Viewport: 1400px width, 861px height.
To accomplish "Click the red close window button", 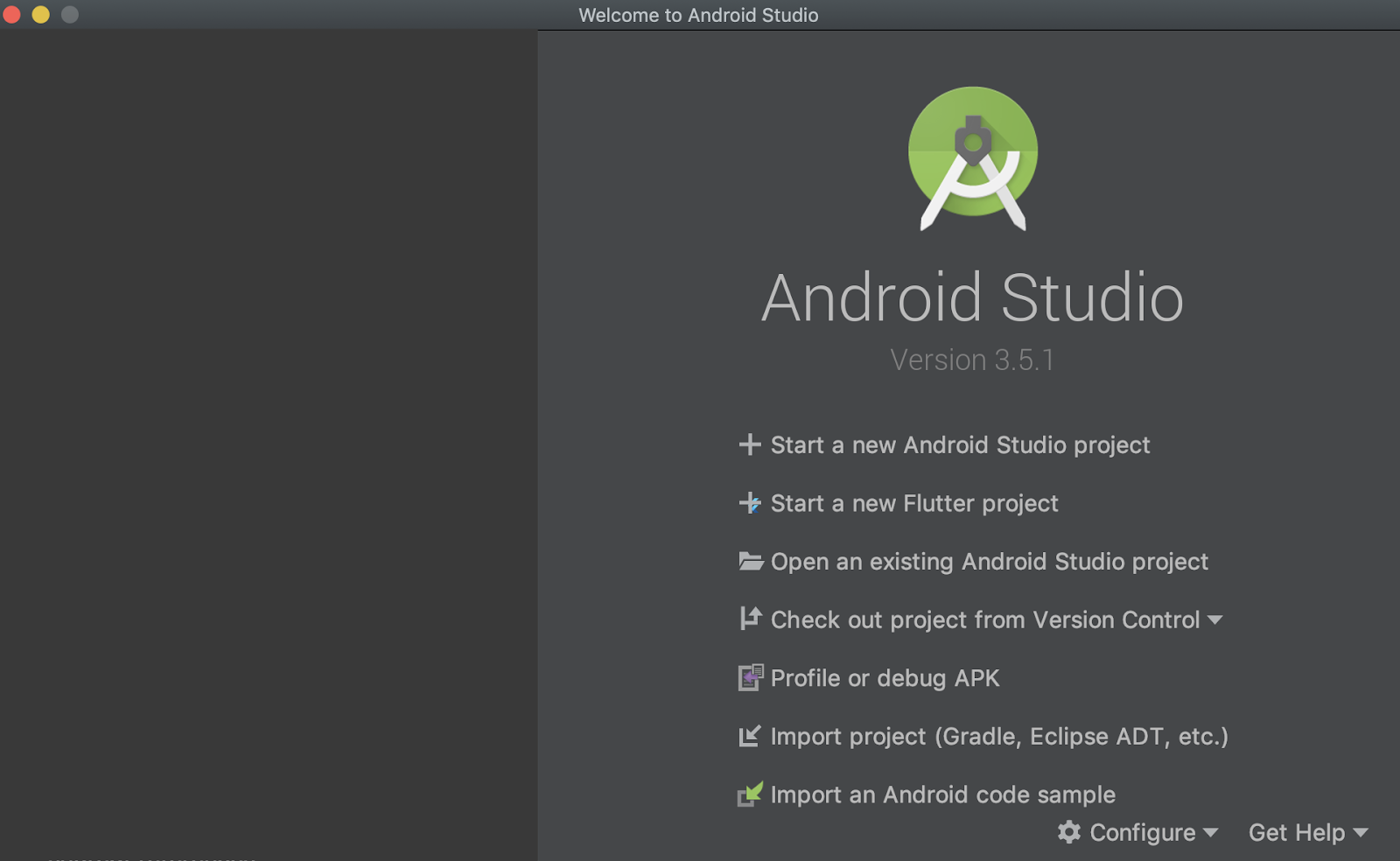I will [x=12, y=14].
